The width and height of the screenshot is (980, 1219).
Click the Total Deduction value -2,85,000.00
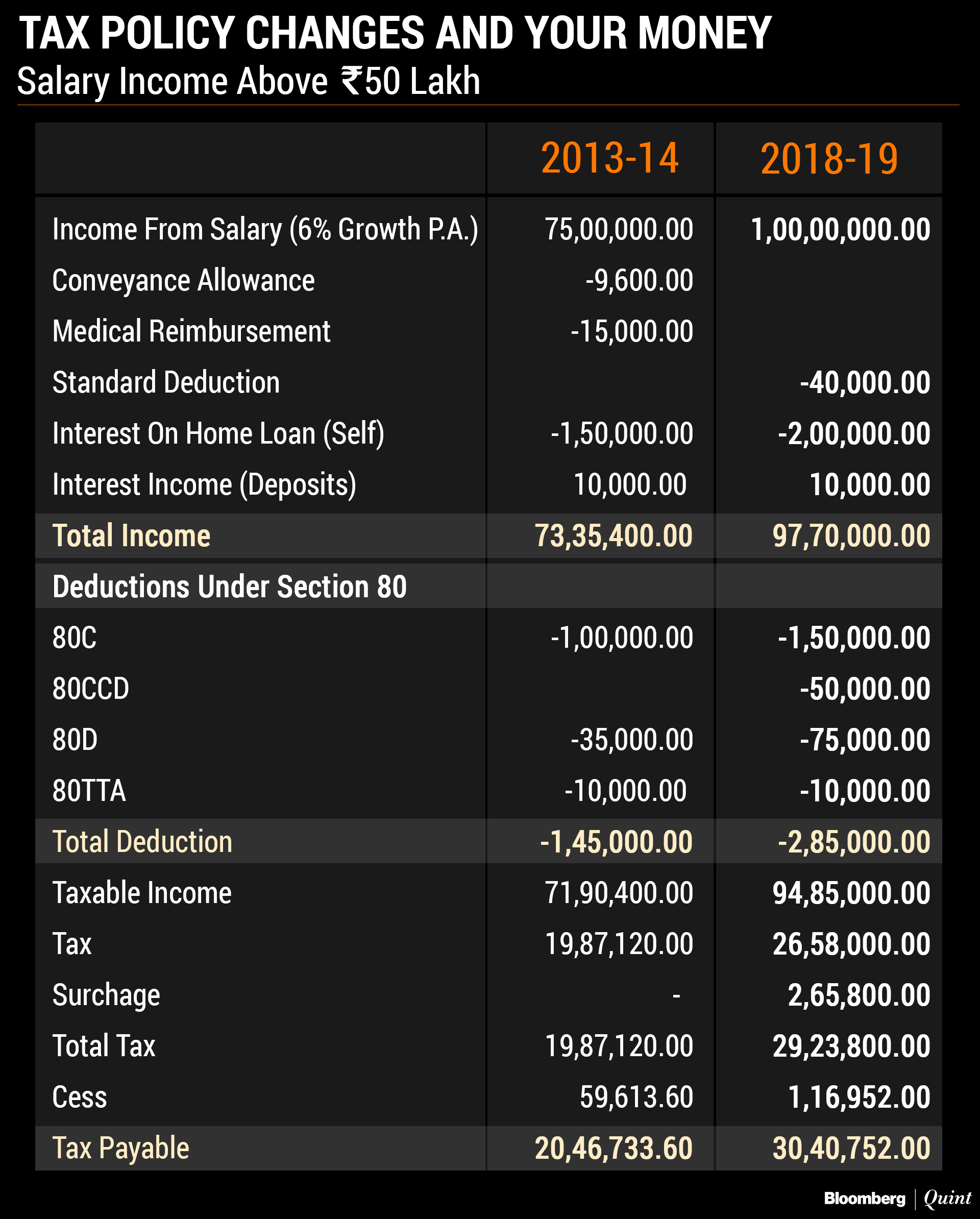[x=854, y=842]
